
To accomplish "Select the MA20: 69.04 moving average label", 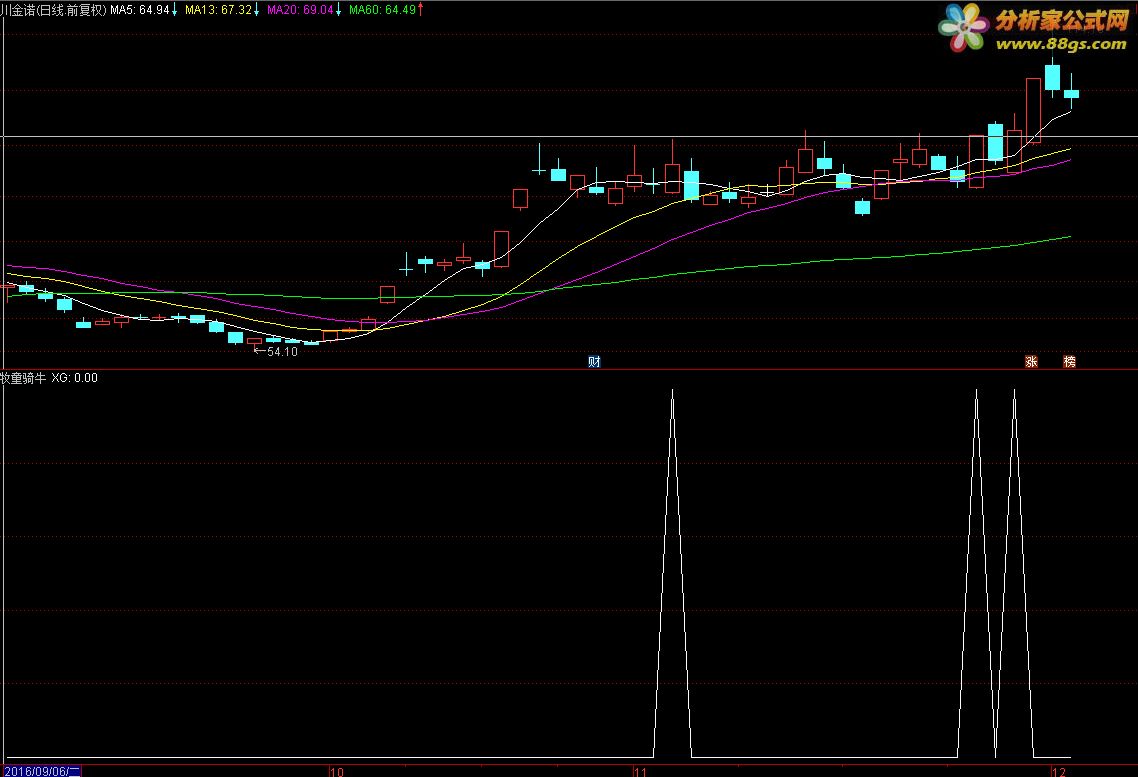I will pyautogui.click(x=304, y=9).
